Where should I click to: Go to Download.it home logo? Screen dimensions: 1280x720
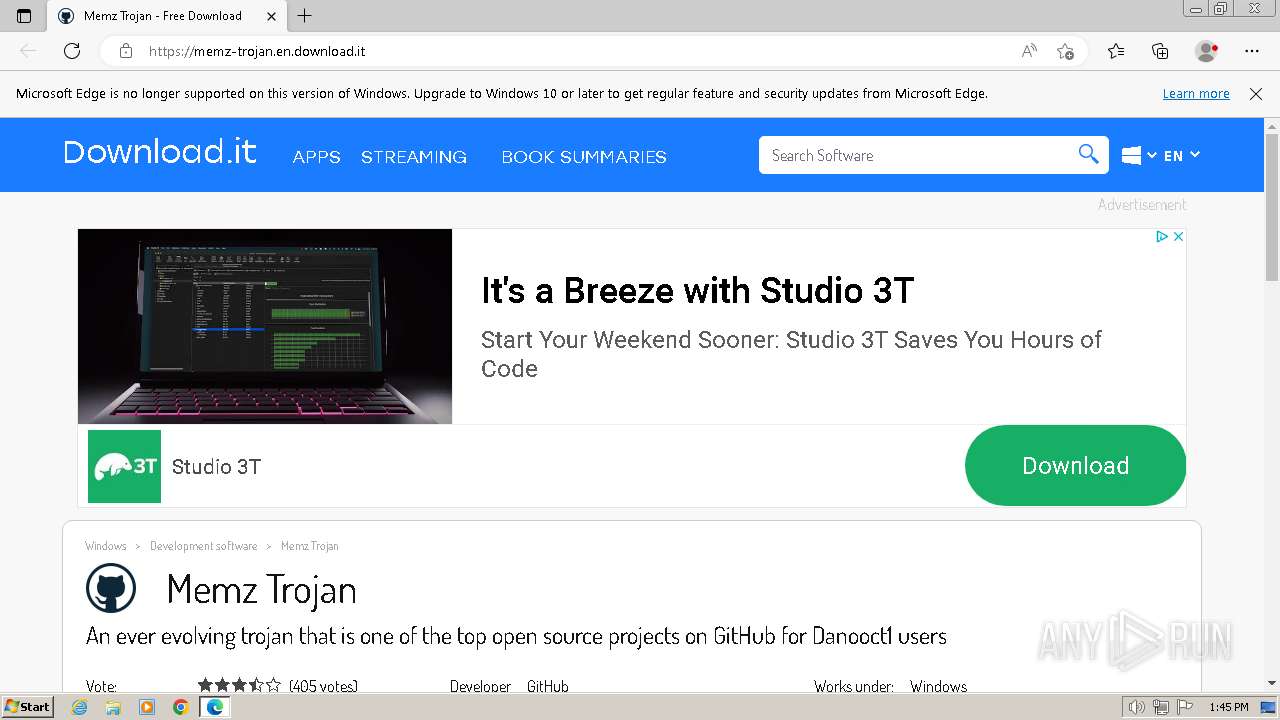(160, 152)
